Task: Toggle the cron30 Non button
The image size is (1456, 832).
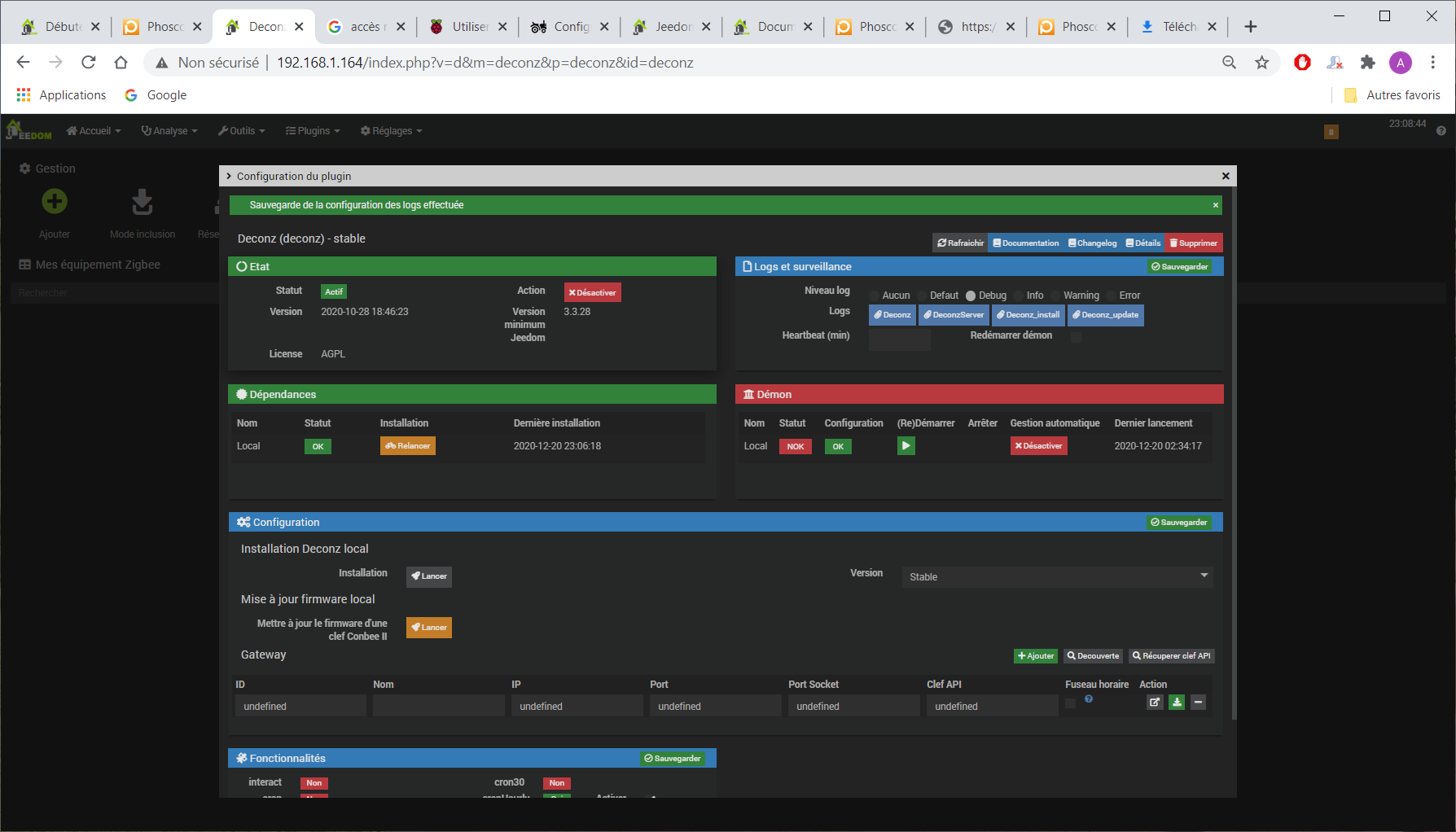Action: (557, 783)
